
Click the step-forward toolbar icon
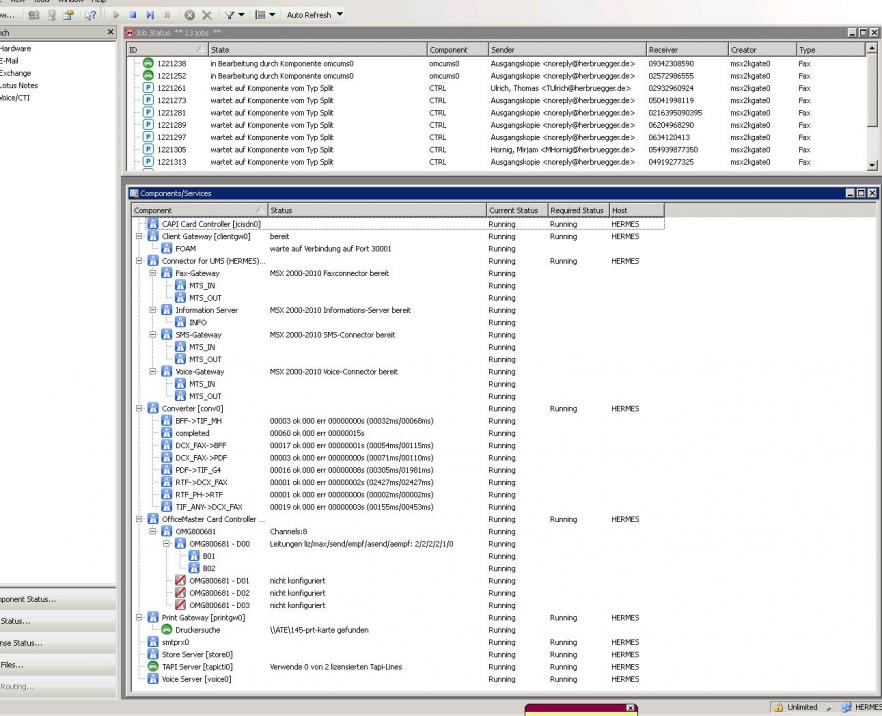(150, 16)
